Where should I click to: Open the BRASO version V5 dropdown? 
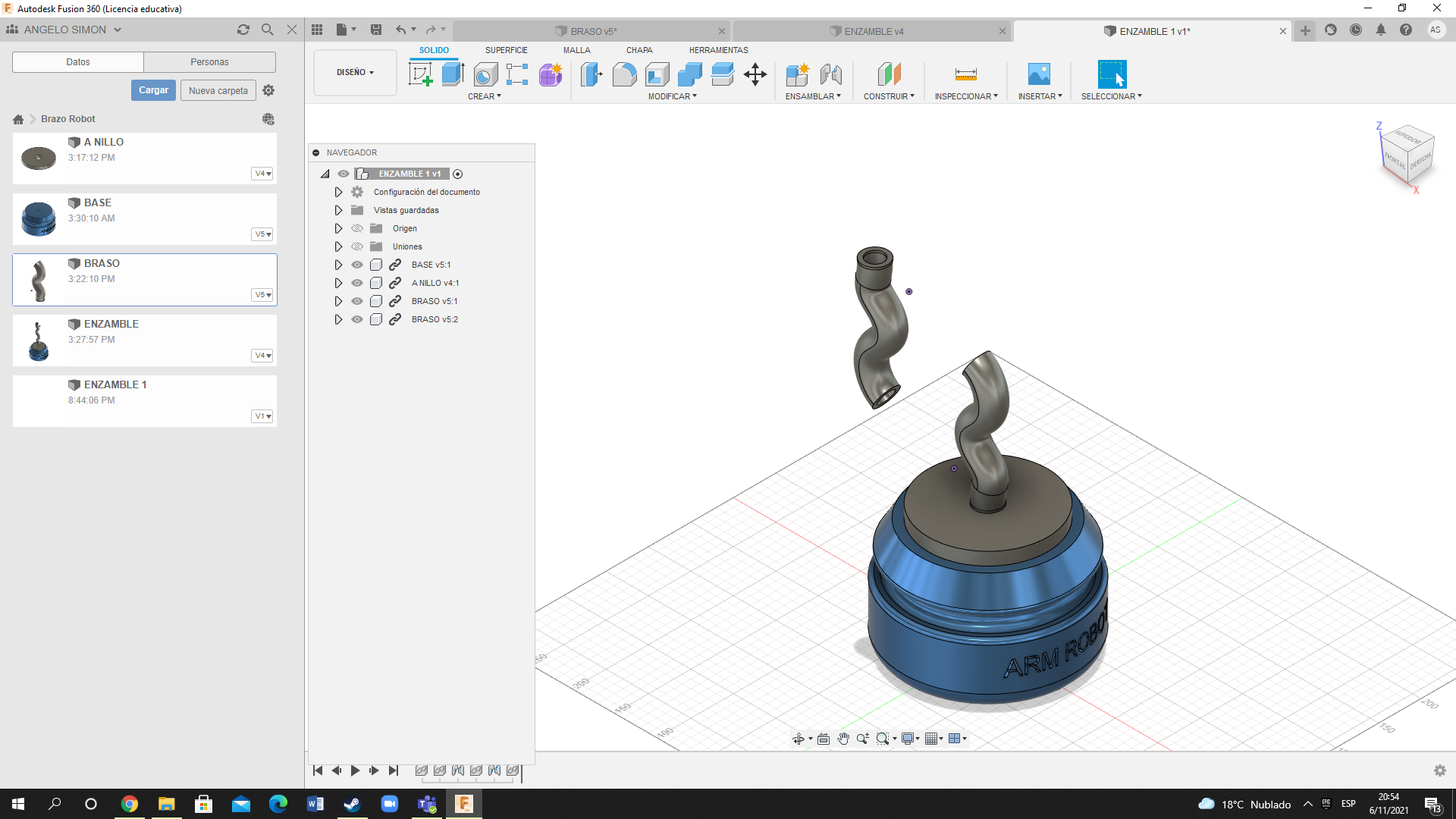click(262, 295)
